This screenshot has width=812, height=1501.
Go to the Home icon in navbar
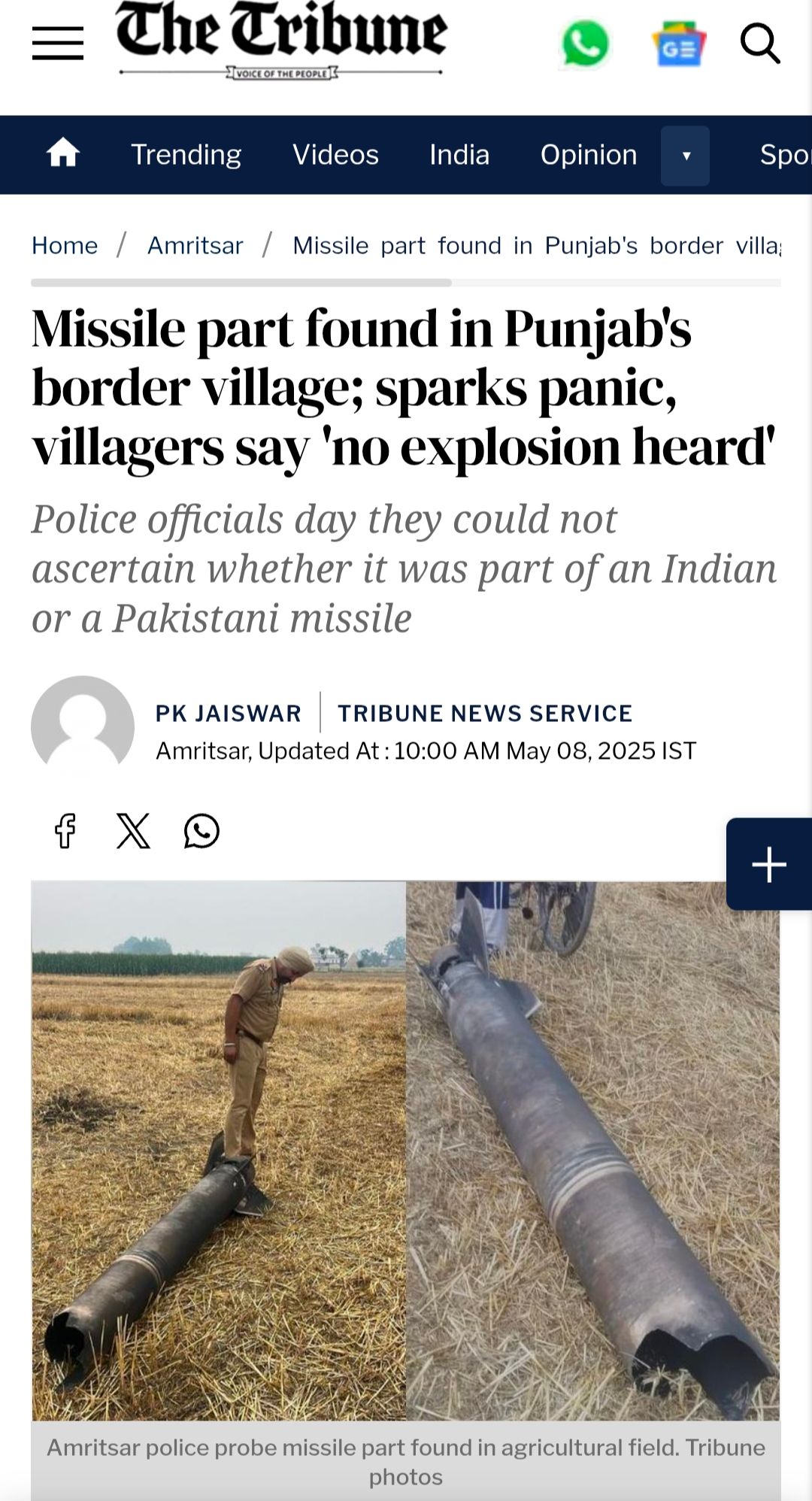(63, 154)
